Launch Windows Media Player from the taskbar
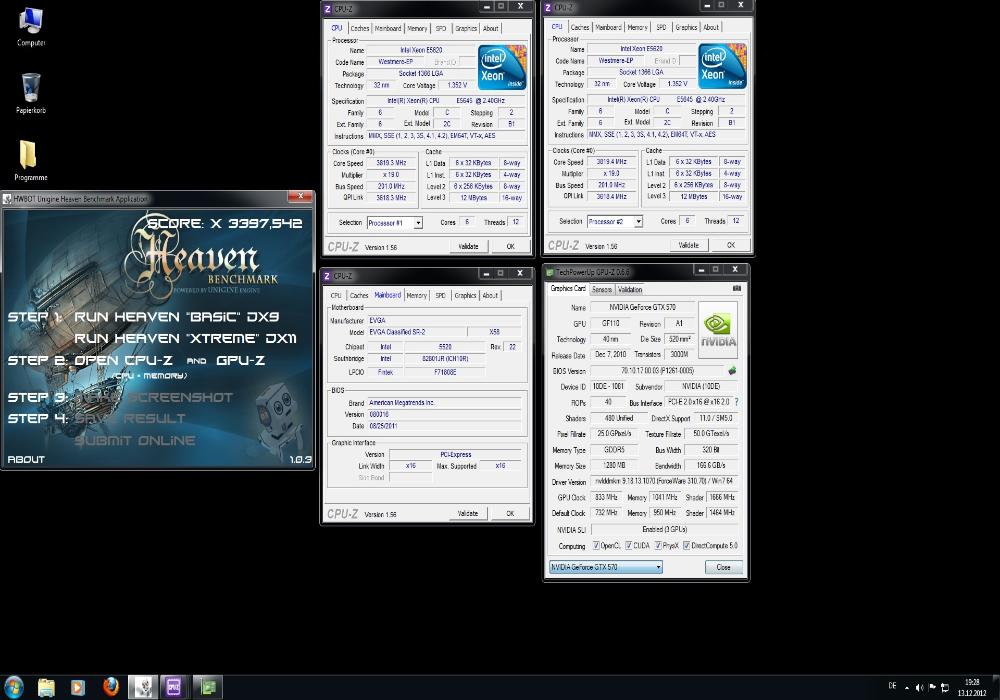 pos(78,687)
